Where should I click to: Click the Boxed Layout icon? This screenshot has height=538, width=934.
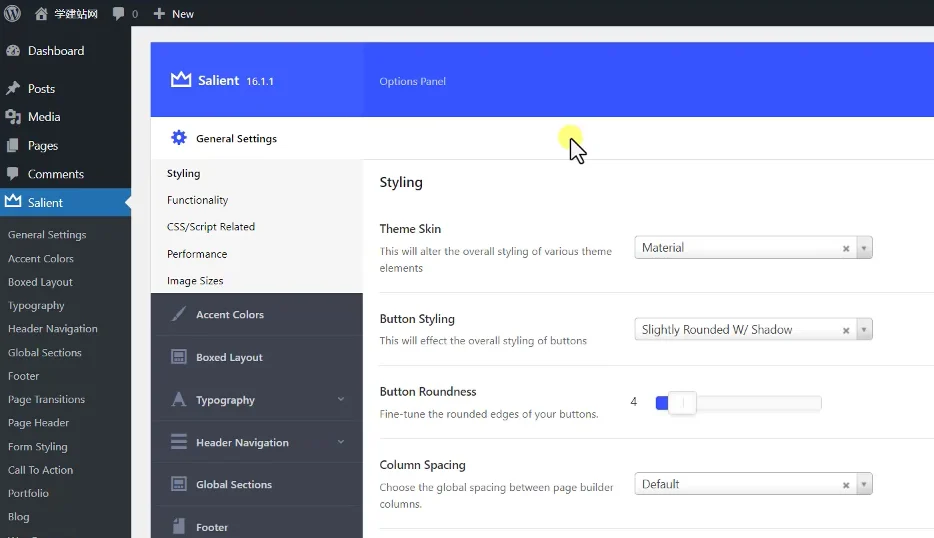coord(179,357)
